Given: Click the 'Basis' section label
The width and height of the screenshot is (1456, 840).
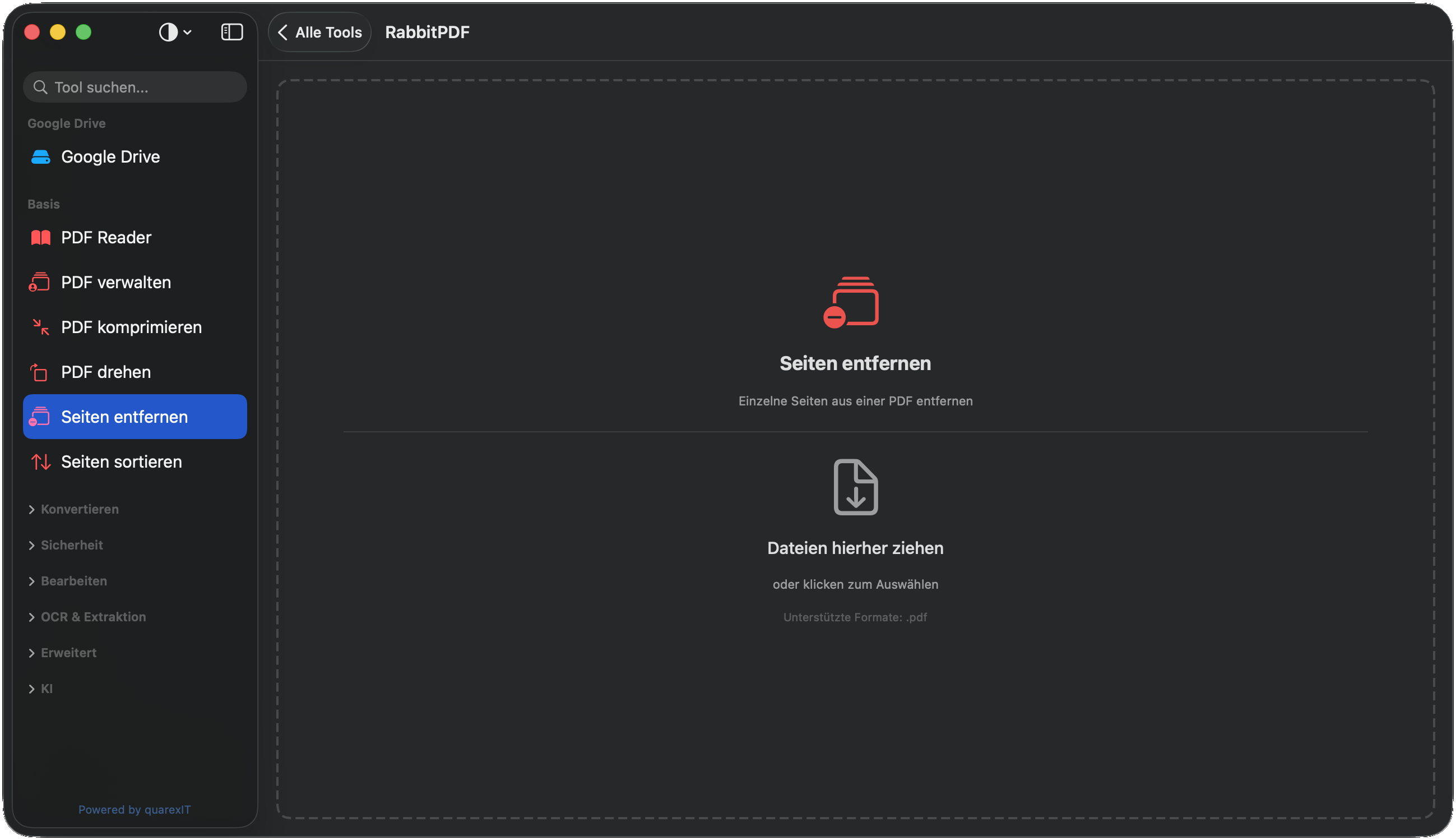Looking at the screenshot, I should pos(44,204).
